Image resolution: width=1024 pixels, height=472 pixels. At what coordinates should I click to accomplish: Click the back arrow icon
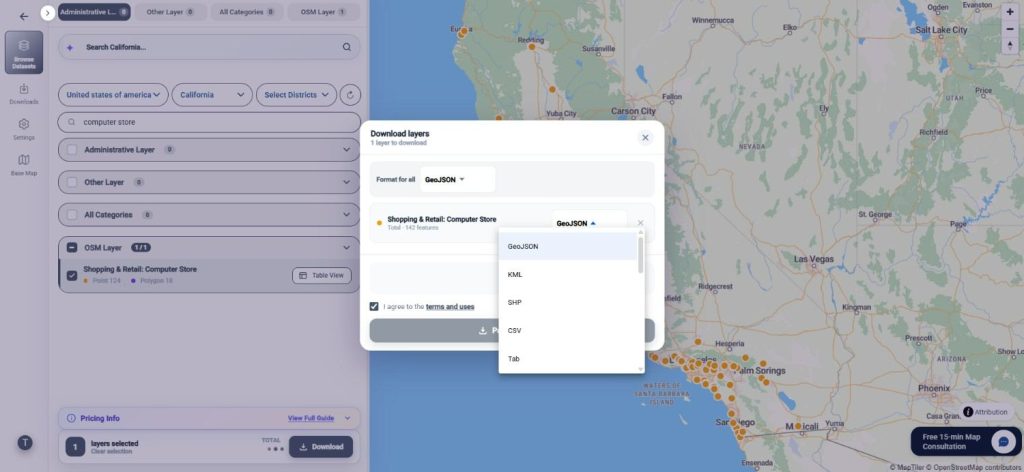pos(24,16)
